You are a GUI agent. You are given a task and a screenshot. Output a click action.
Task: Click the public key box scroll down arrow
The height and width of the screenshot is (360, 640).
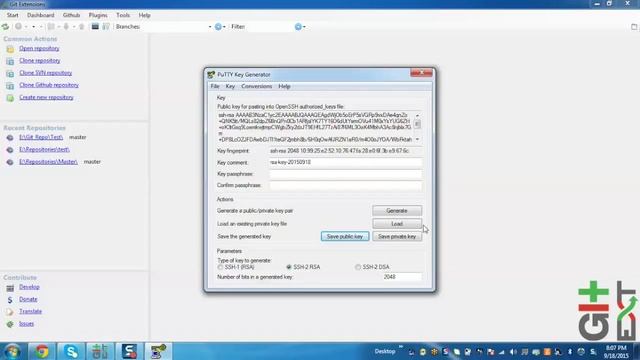417,140
